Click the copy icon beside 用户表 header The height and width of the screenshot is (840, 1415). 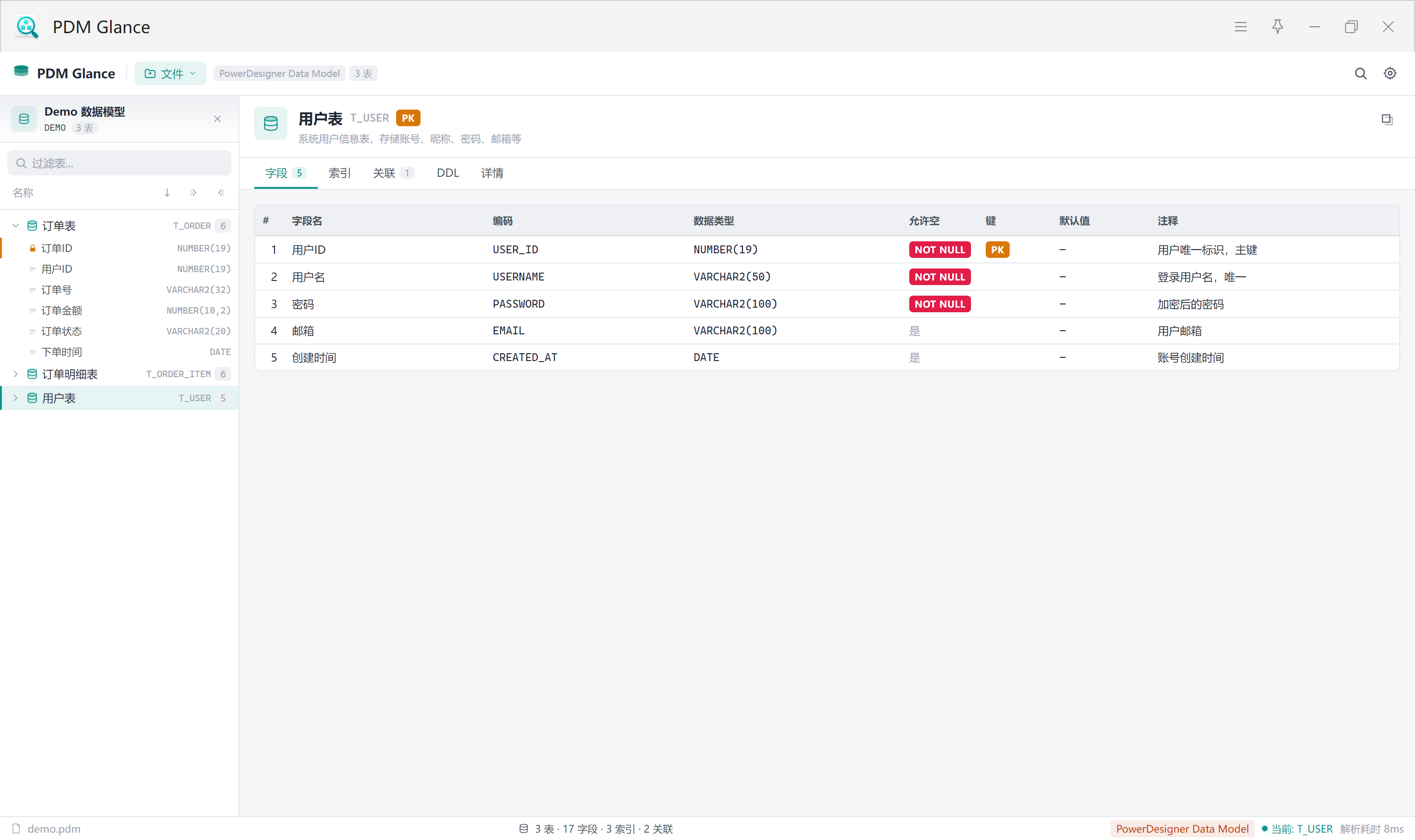(1386, 119)
